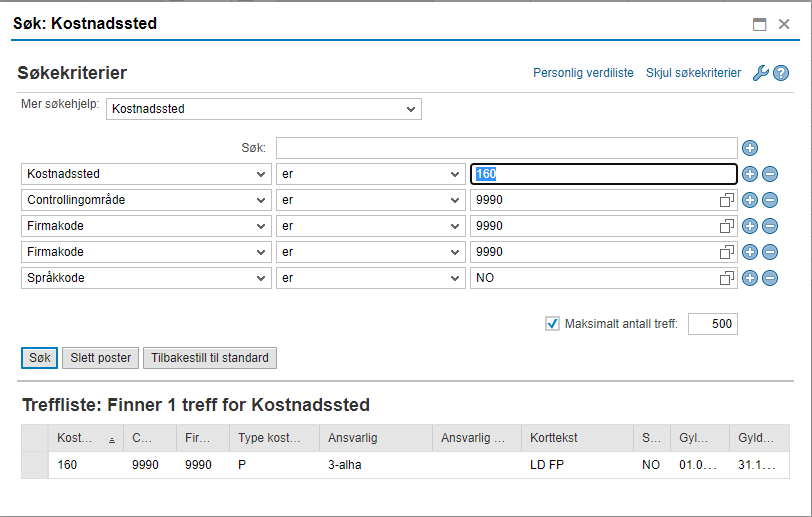
Task: Maximize the Søk: Kostnadssted dialog
Action: point(760,24)
